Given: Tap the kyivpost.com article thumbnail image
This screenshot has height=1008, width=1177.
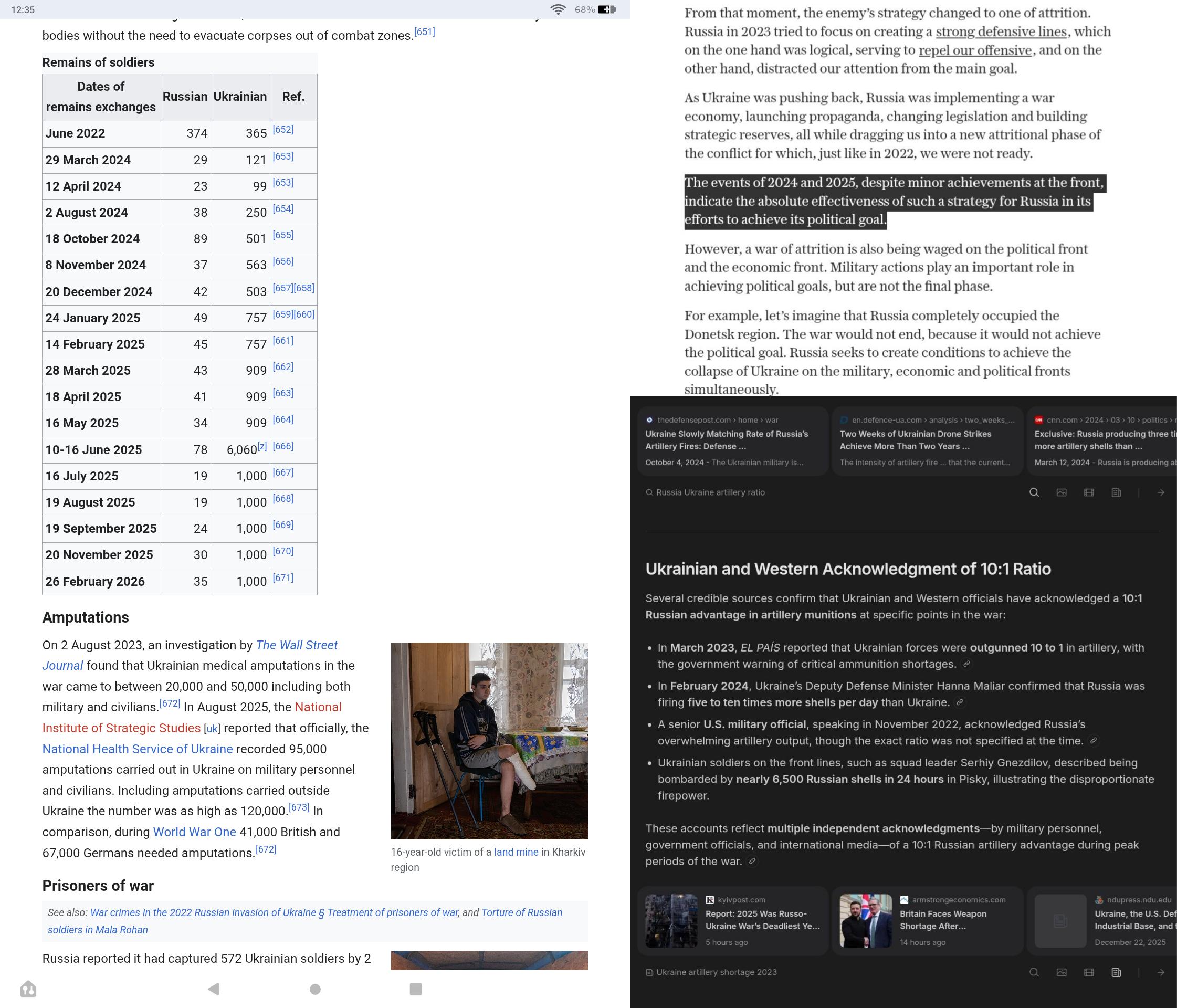Looking at the screenshot, I should pos(671,921).
